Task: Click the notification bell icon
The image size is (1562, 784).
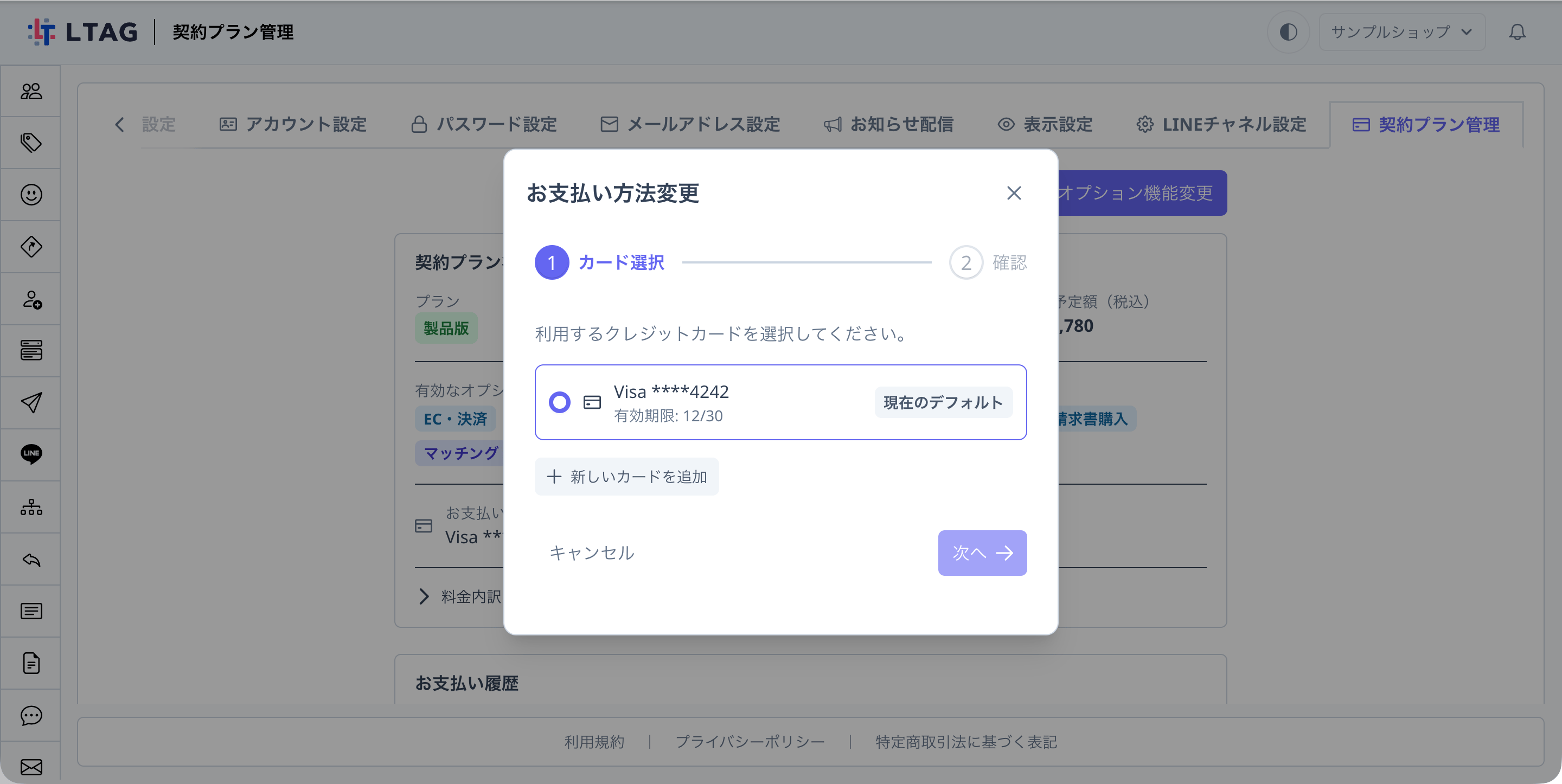Action: point(1517,32)
